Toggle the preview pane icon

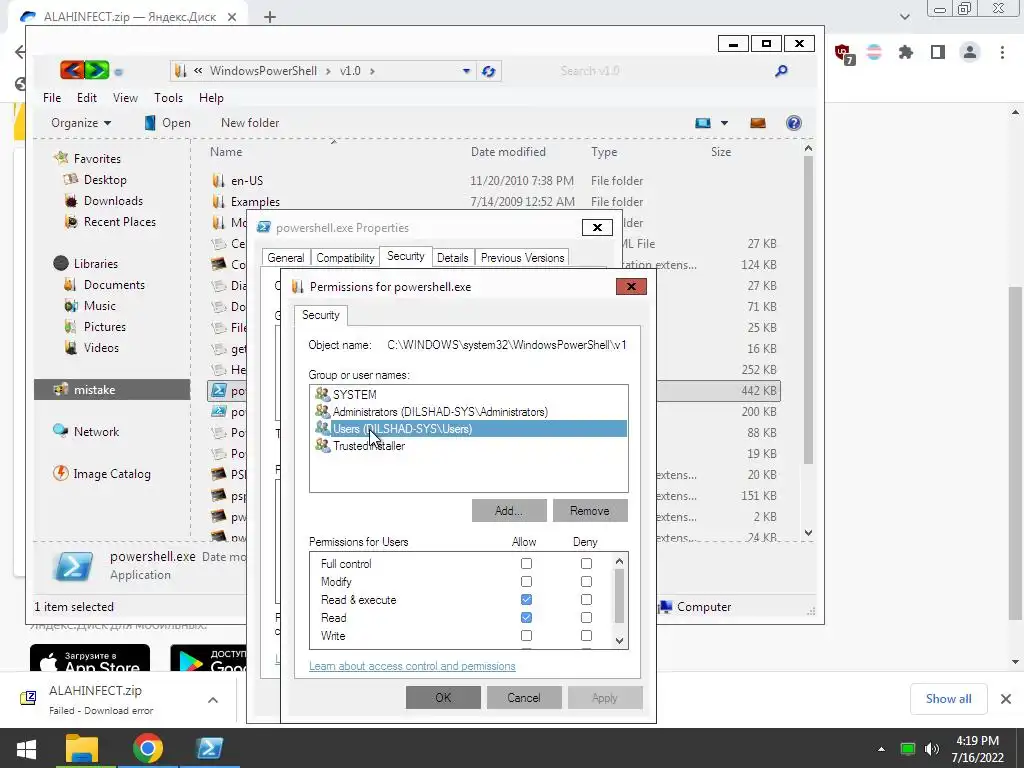pos(758,123)
